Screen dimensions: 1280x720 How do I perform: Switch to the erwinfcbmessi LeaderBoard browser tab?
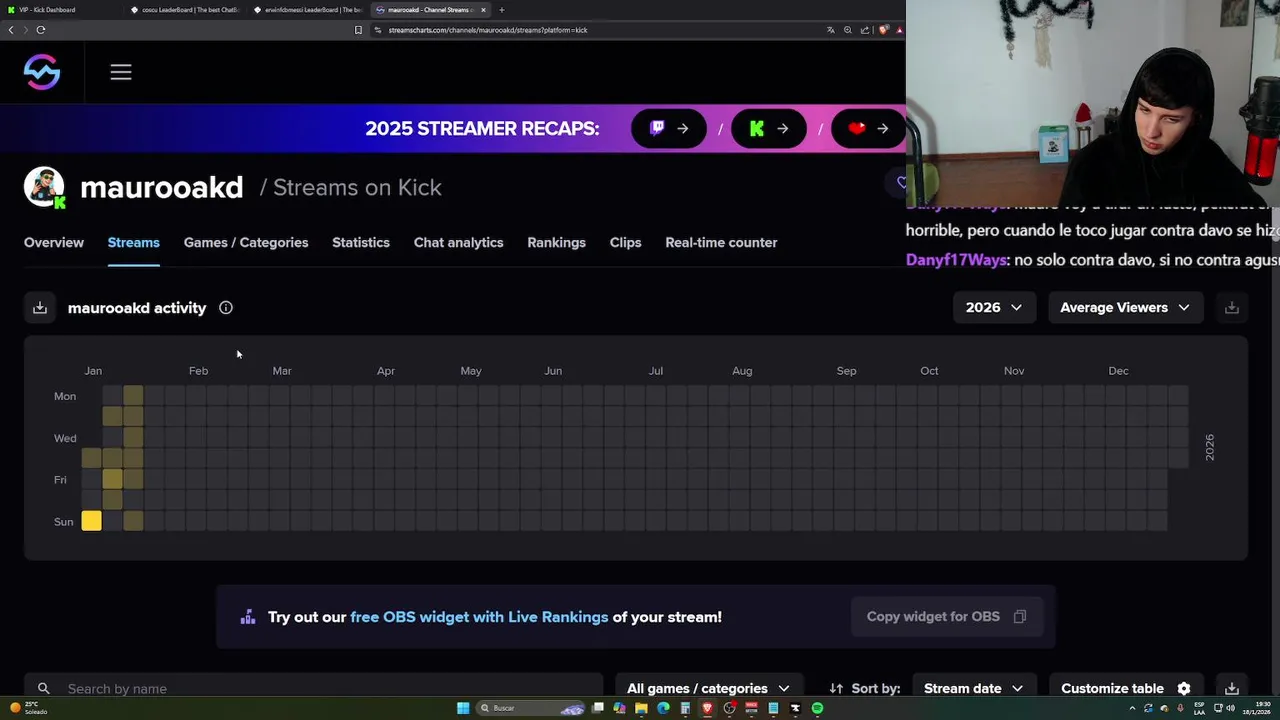[x=308, y=10]
